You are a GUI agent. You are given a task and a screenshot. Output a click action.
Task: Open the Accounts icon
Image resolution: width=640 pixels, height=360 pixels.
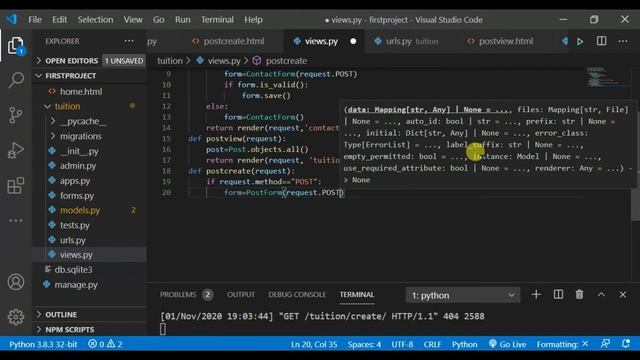pos(16,282)
